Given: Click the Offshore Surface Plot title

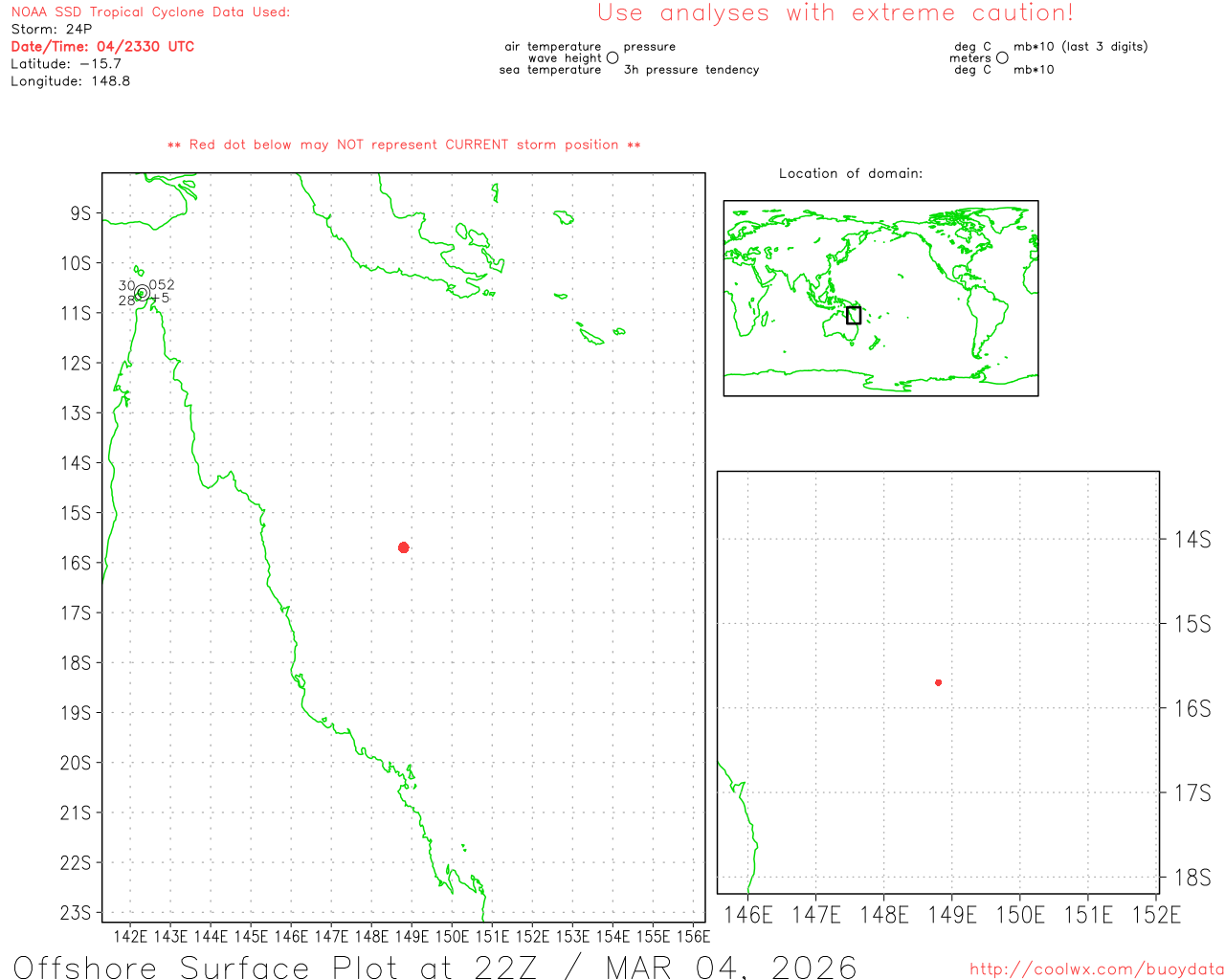Looking at the screenshot, I should (434, 966).
